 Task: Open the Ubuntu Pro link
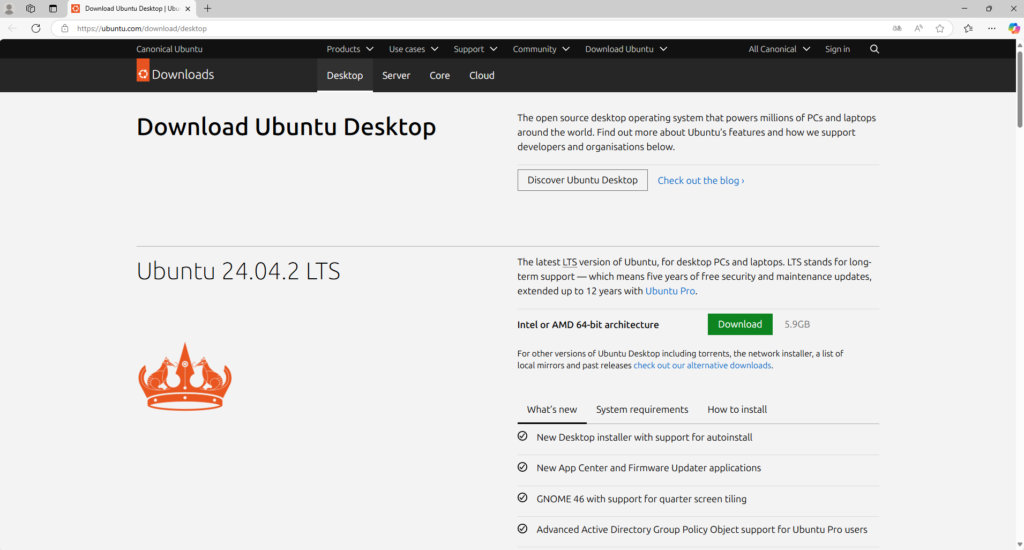tap(670, 291)
